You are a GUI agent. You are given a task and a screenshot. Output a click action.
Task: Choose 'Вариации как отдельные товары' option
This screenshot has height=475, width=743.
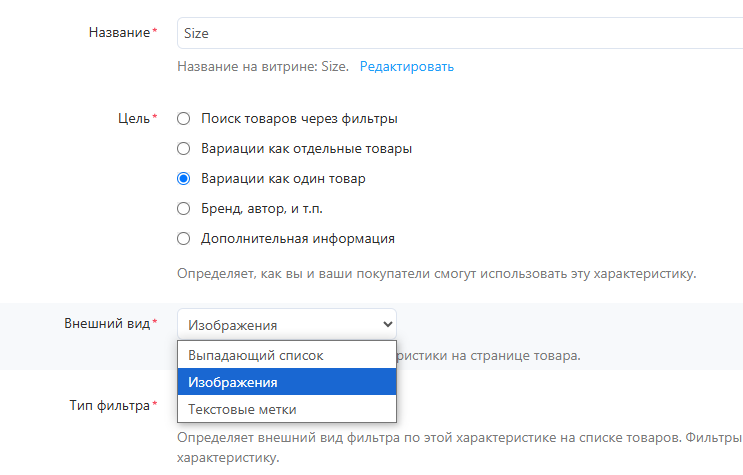pyautogui.click(x=183, y=148)
